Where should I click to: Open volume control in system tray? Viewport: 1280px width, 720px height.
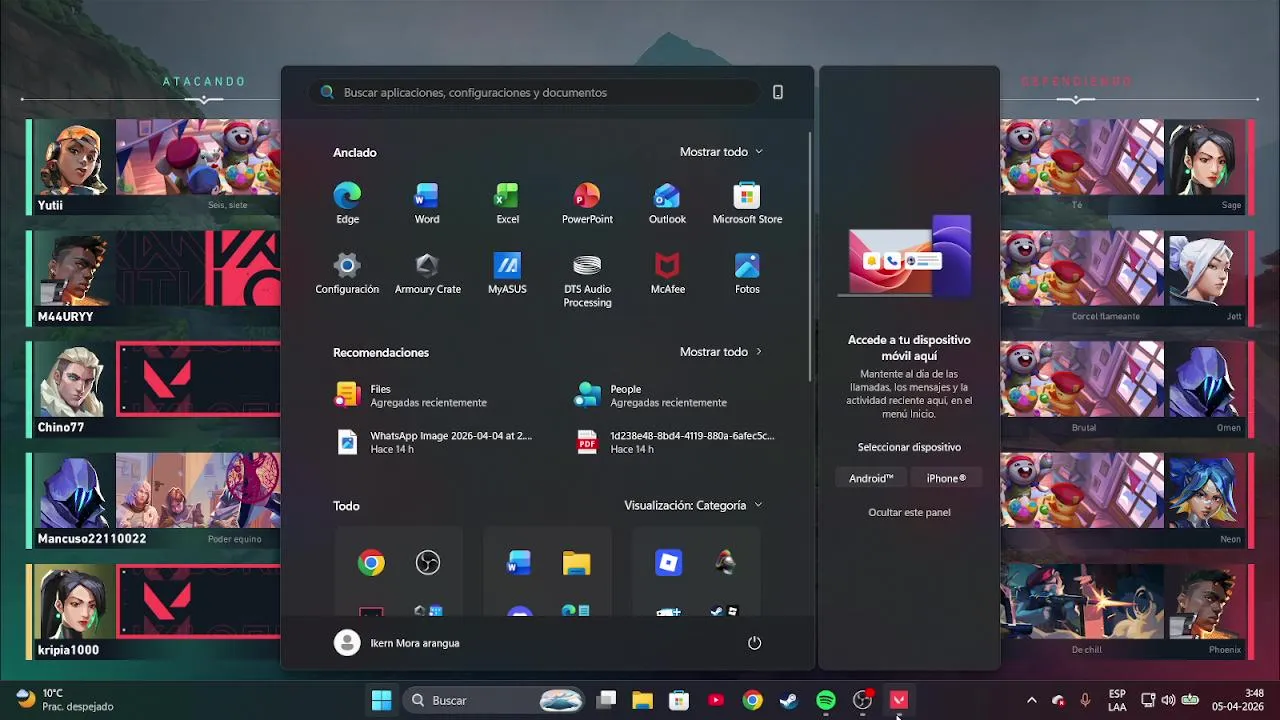pos(1168,700)
